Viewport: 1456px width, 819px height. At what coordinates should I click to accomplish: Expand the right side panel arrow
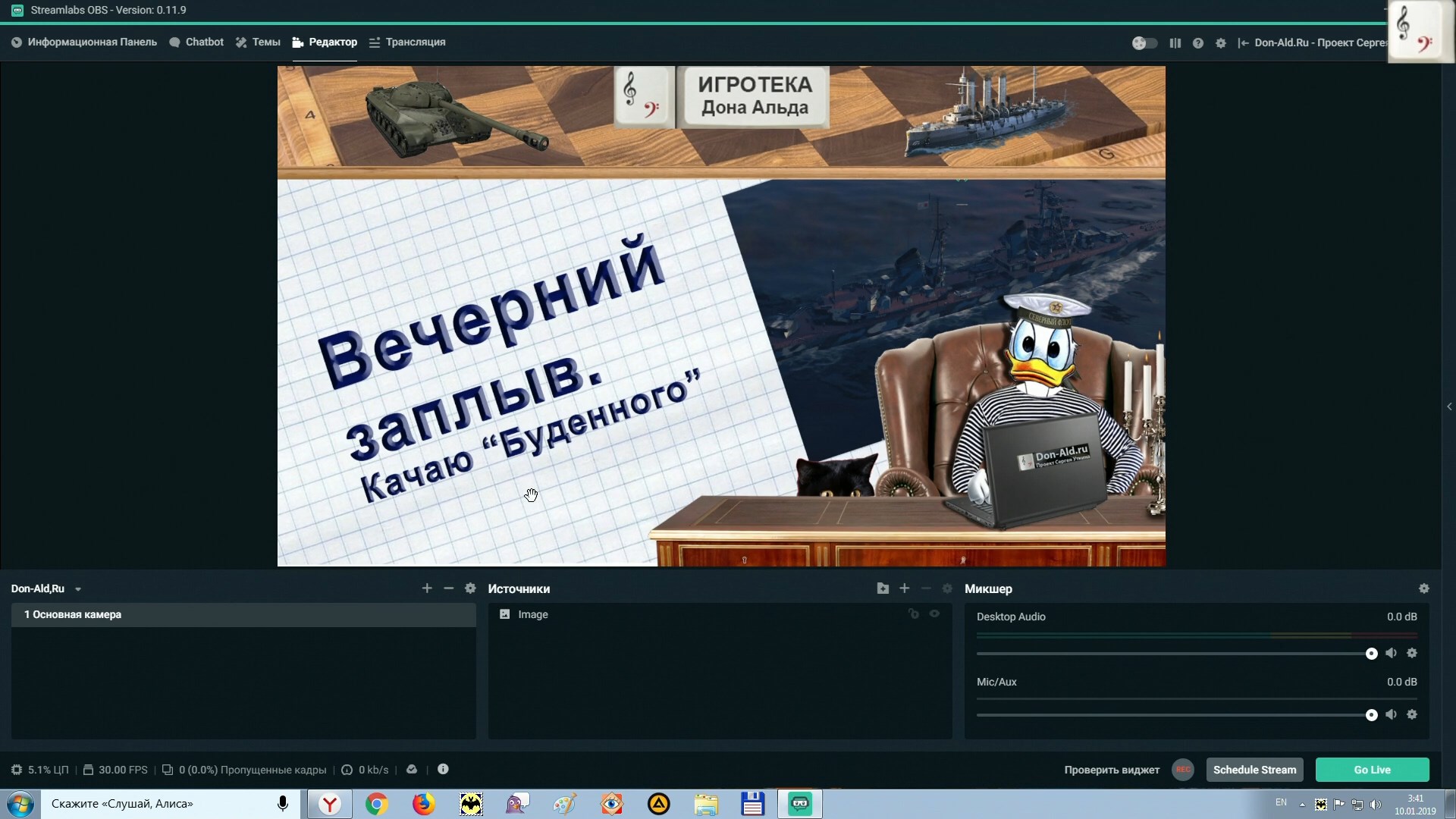[x=1449, y=407]
